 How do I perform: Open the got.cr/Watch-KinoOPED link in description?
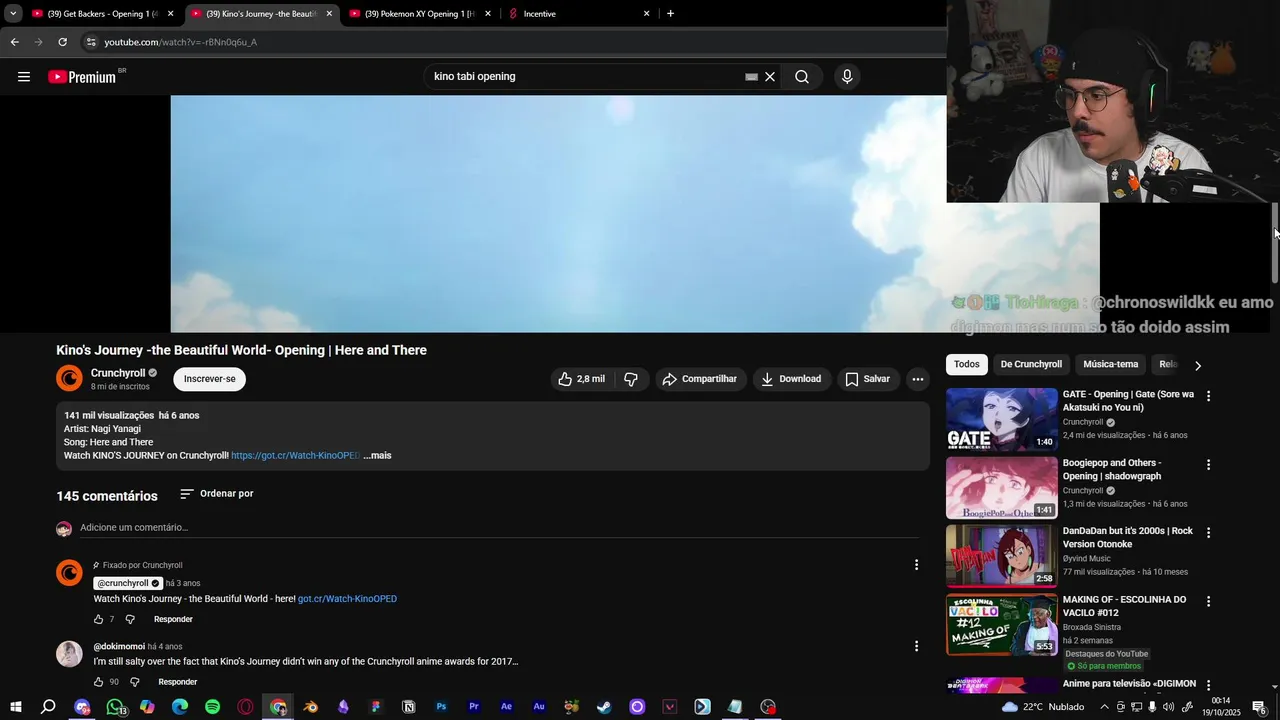coord(295,456)
